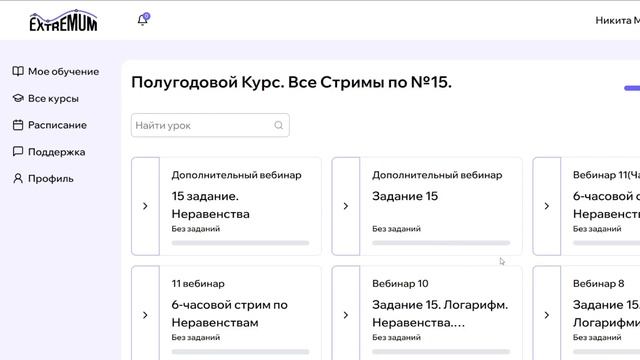Expand the 'Вебинар 8' card chevron
This screenshot has height=360, width=640.
547,315
